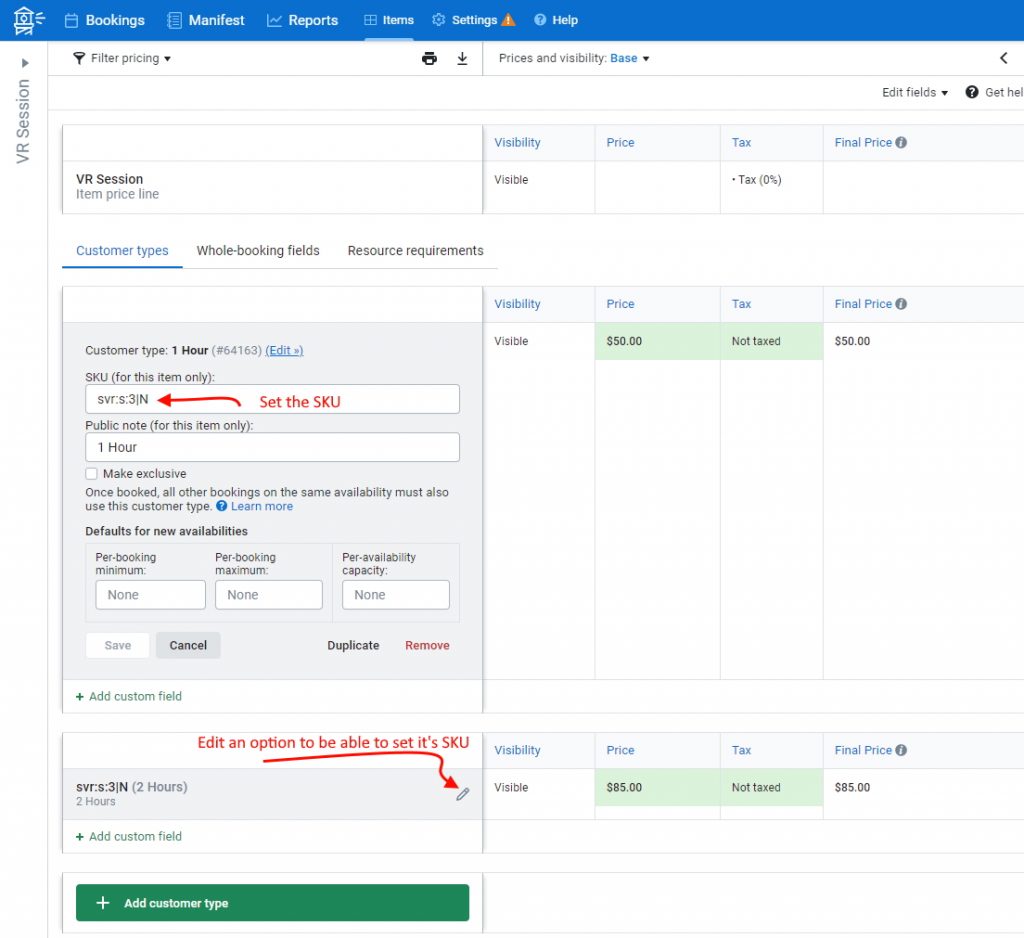Click Not taxed cell in 1 Hour row
1024x938 pixels.
pos(771,341)
